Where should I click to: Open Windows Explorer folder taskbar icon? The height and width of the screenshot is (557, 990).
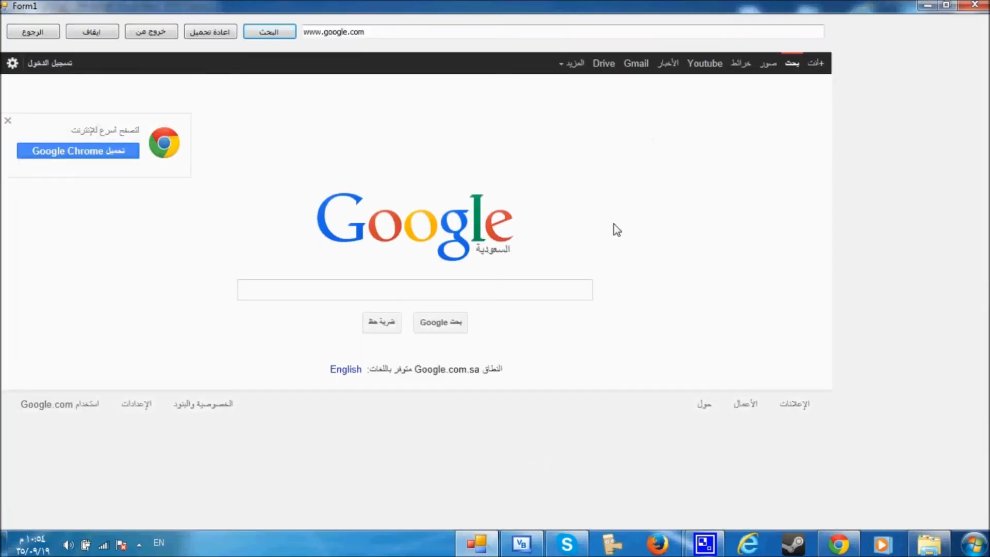tap(929, 544)
